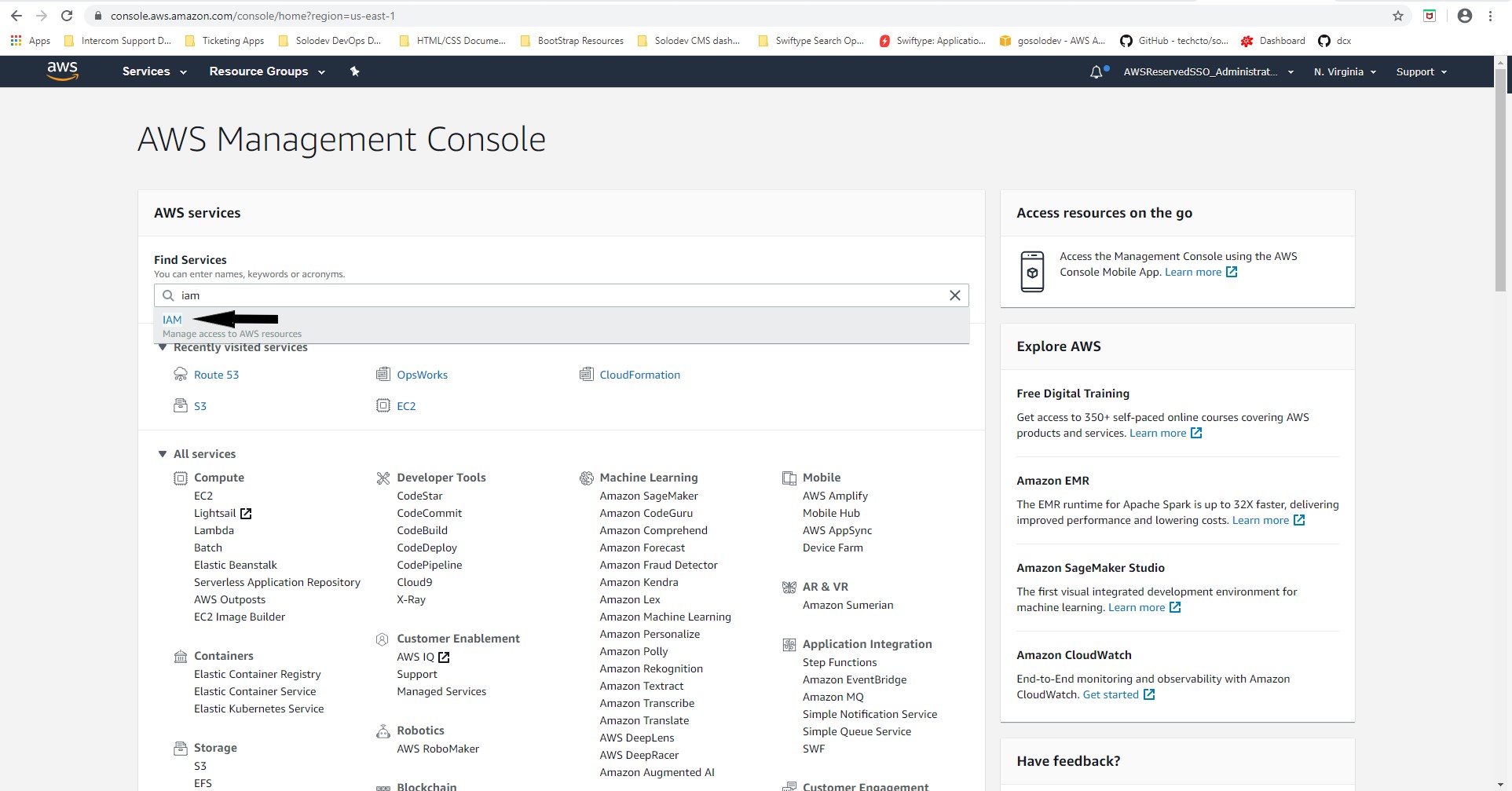Open Lambda under Compute
The image size is (1512, 791).
(x=214, y=530)
